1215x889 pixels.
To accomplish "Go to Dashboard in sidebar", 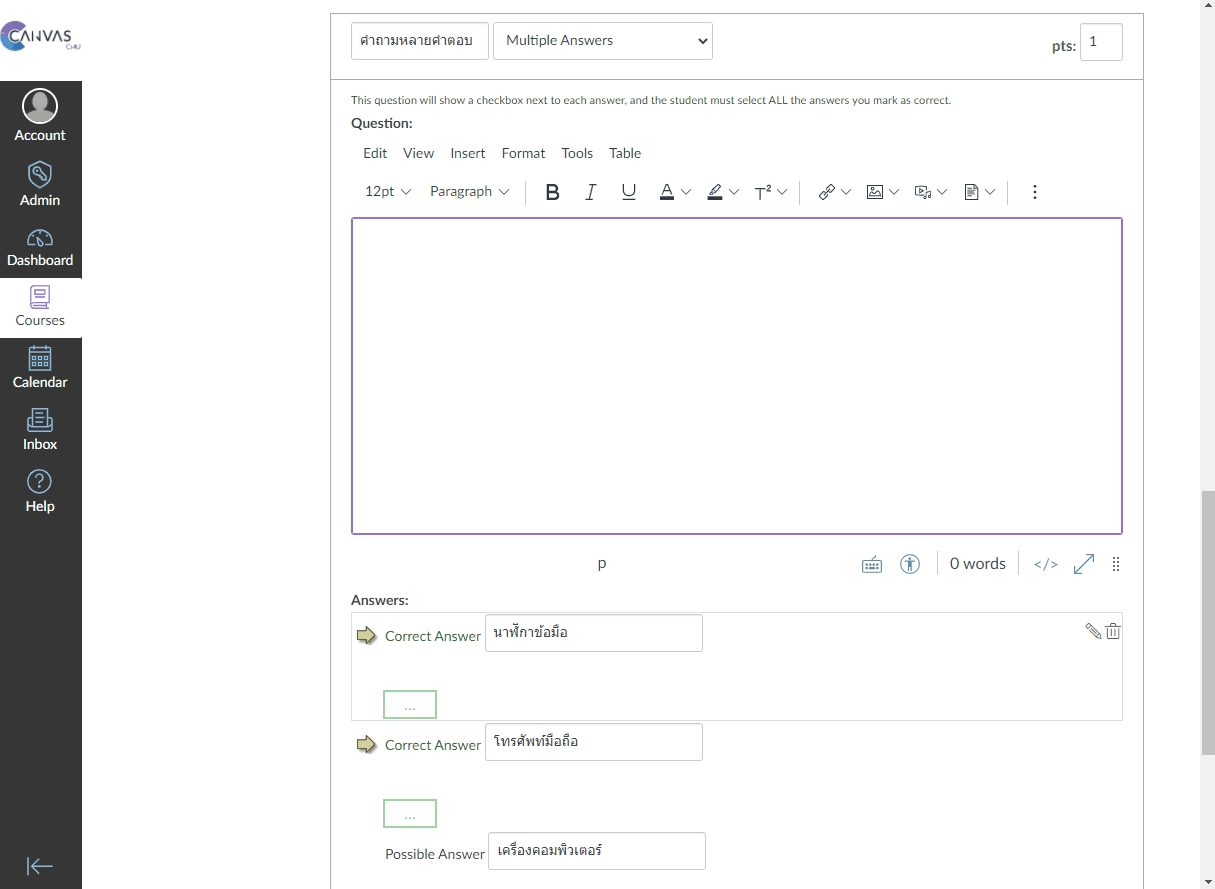I will tap(40, 248).
